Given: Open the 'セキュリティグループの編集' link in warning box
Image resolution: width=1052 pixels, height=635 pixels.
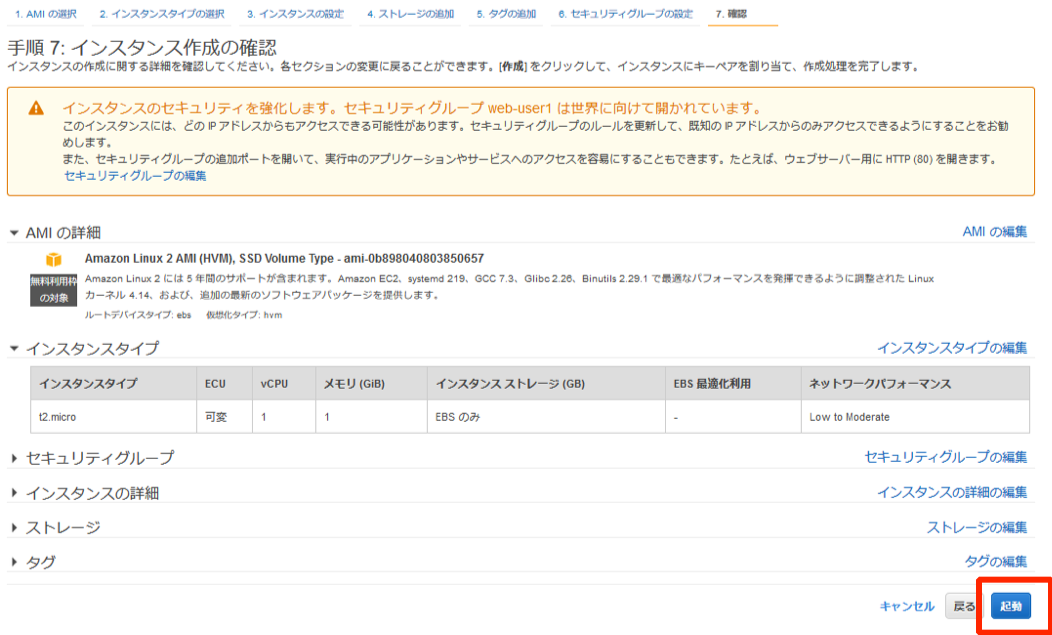Looking at the screenshot, I should [135, 176].
